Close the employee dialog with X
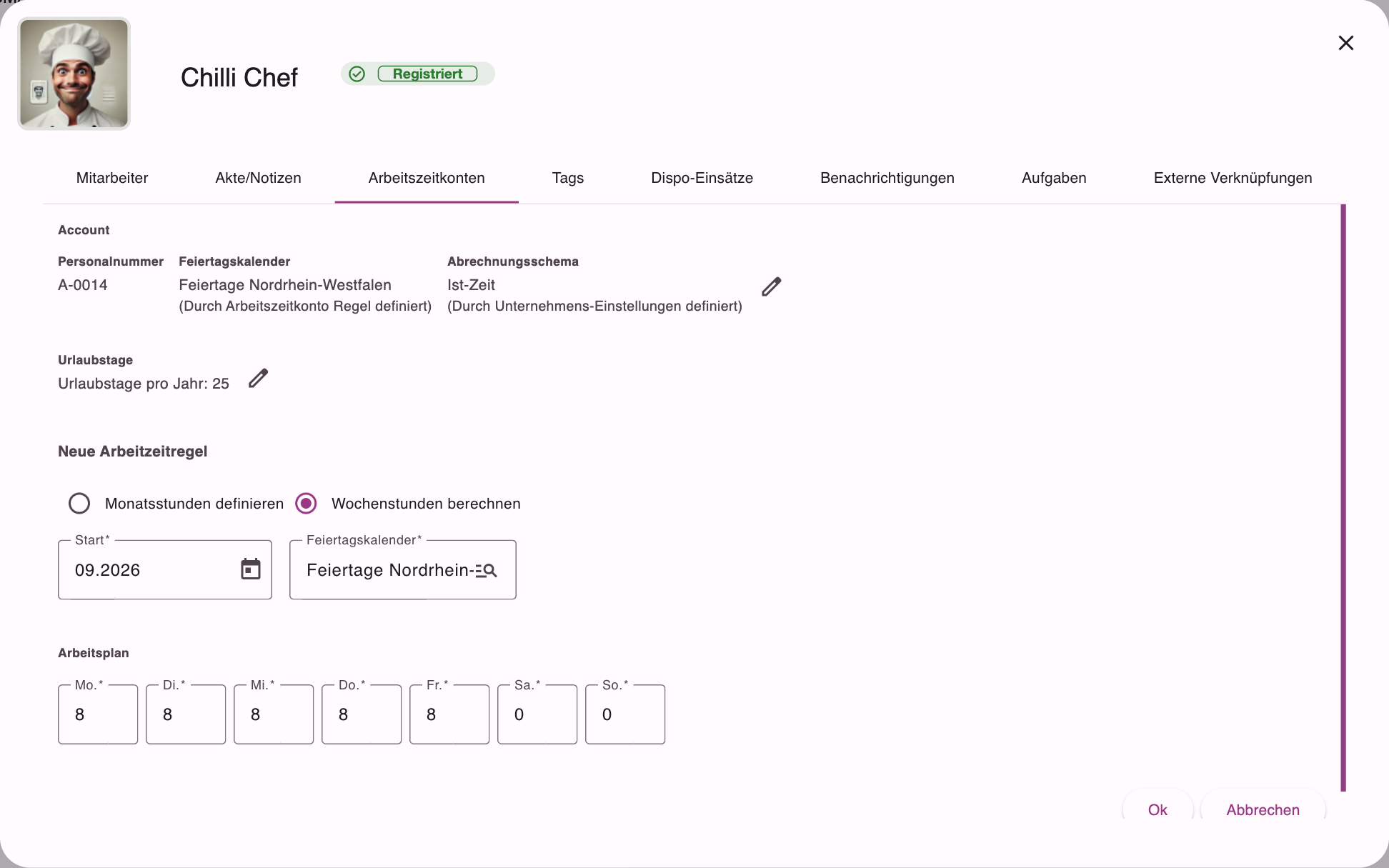The height and width of the screenshot is (868, 1389). [1346, 43]
